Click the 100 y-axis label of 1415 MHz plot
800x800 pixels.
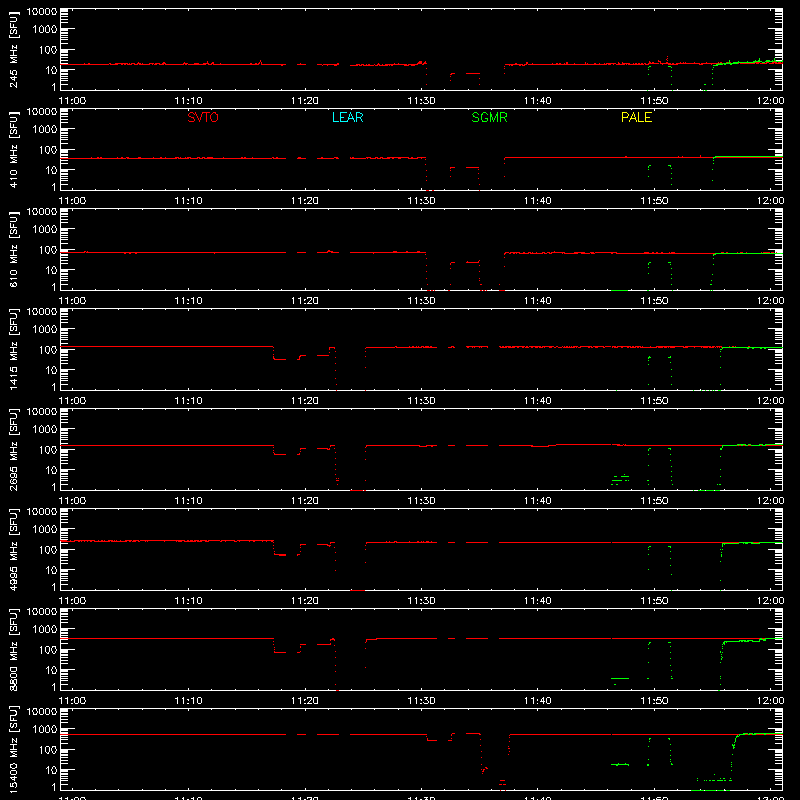[x=48, y=350]
